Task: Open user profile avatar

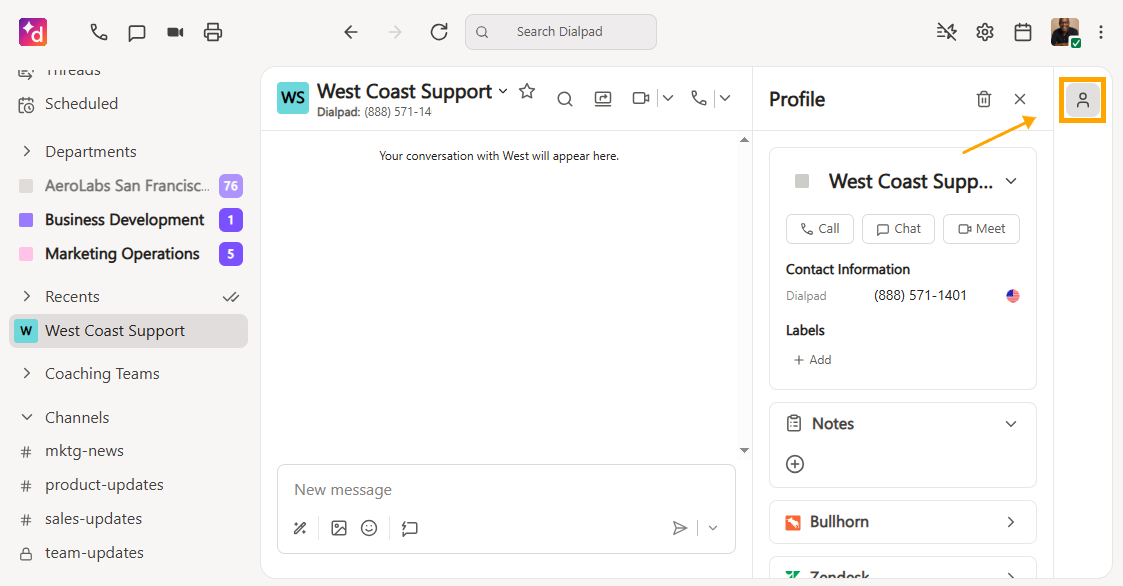Action: click(x=1065, y=32)
